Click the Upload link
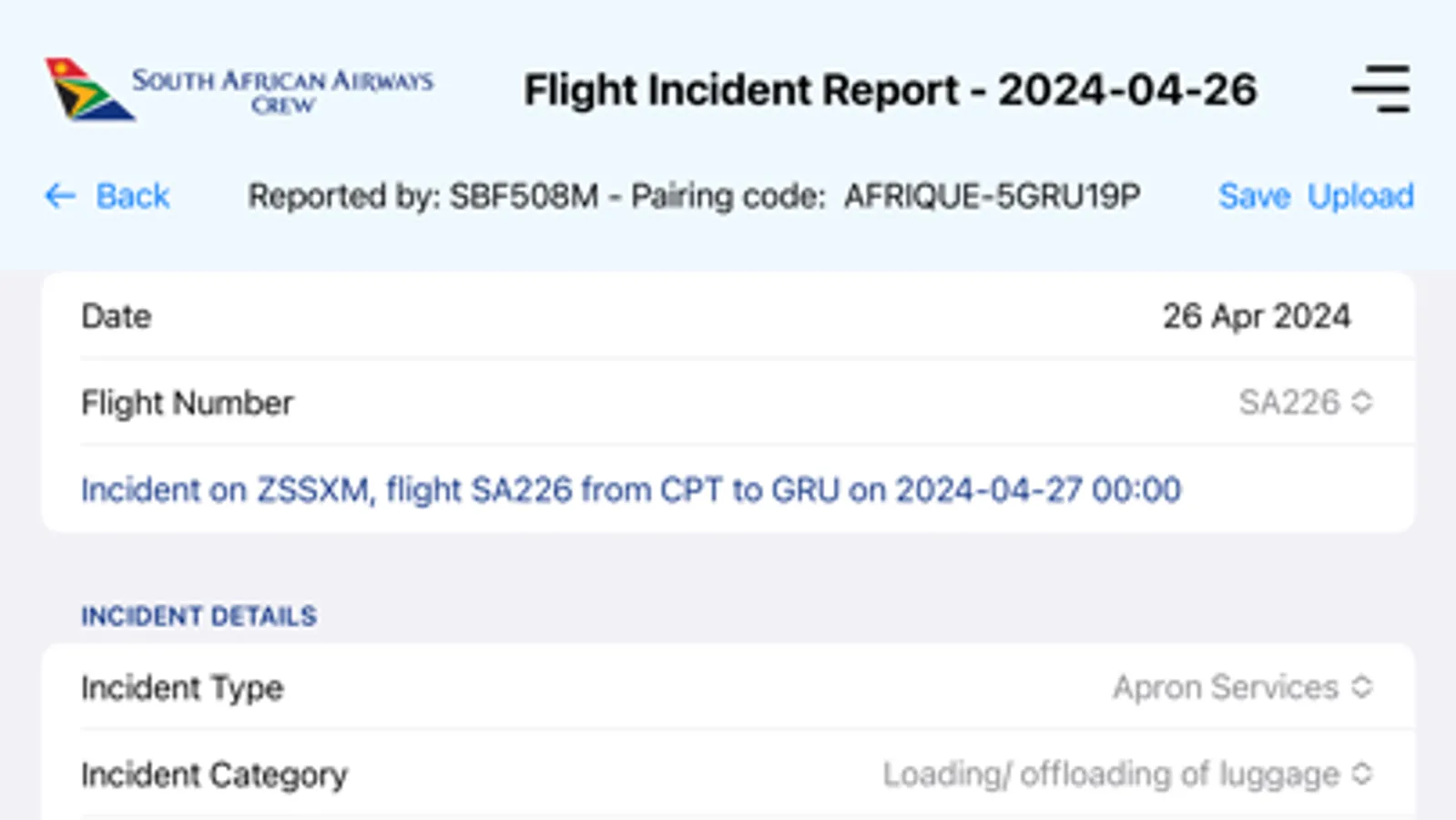 click(1361, 195)
